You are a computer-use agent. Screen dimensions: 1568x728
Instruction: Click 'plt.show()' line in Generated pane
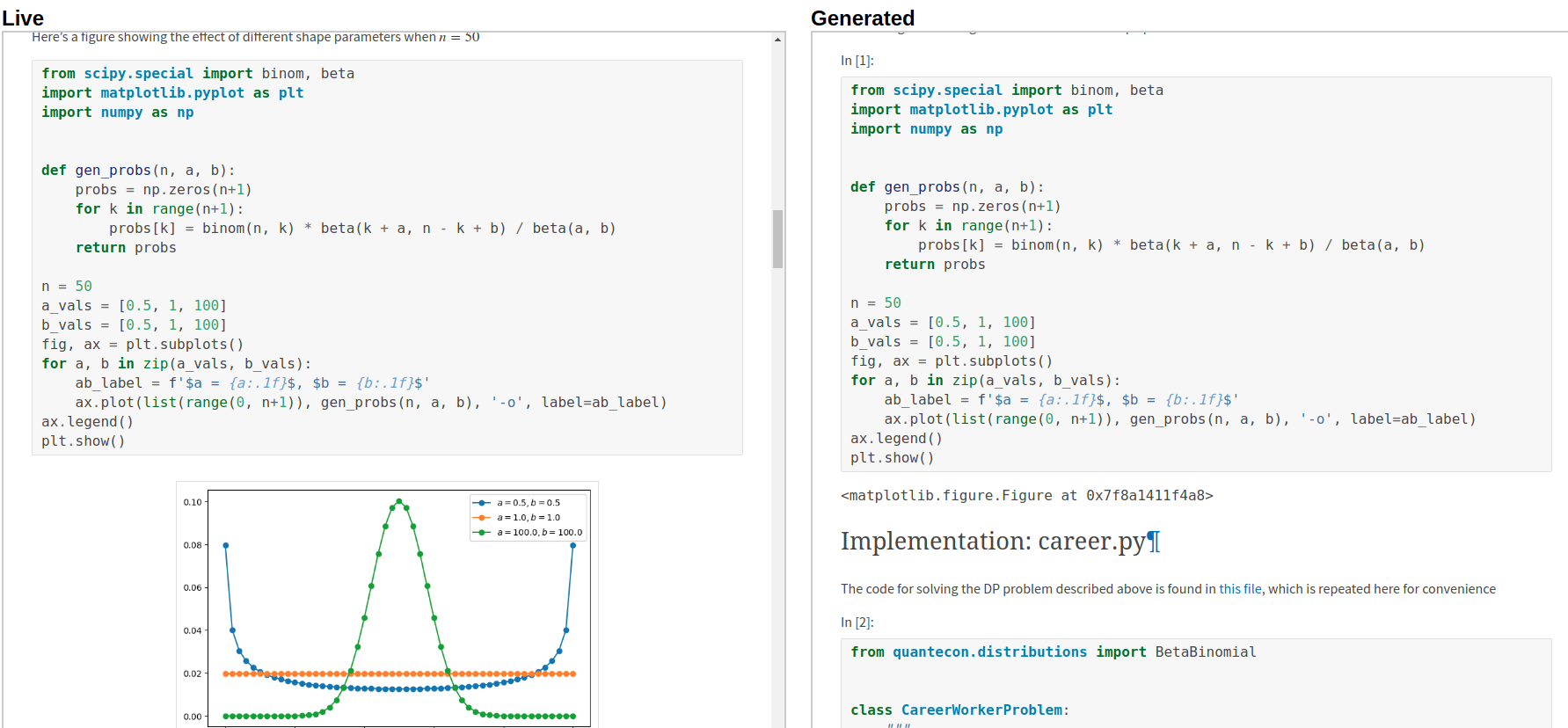click(893, 458)
